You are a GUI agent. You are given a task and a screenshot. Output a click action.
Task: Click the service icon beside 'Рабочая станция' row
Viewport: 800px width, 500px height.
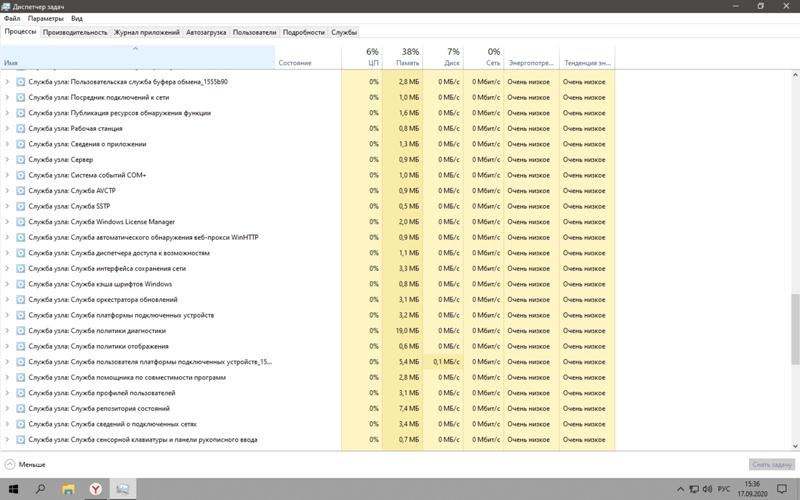20,129
